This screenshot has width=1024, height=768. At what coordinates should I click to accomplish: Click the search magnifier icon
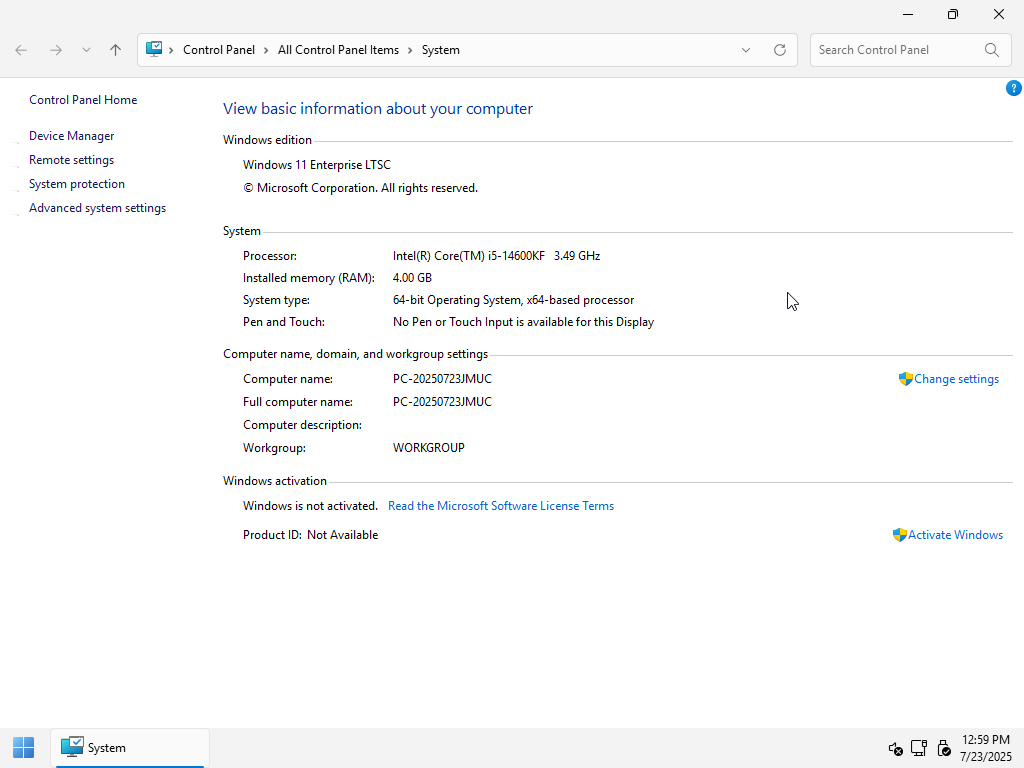(991, 50)
